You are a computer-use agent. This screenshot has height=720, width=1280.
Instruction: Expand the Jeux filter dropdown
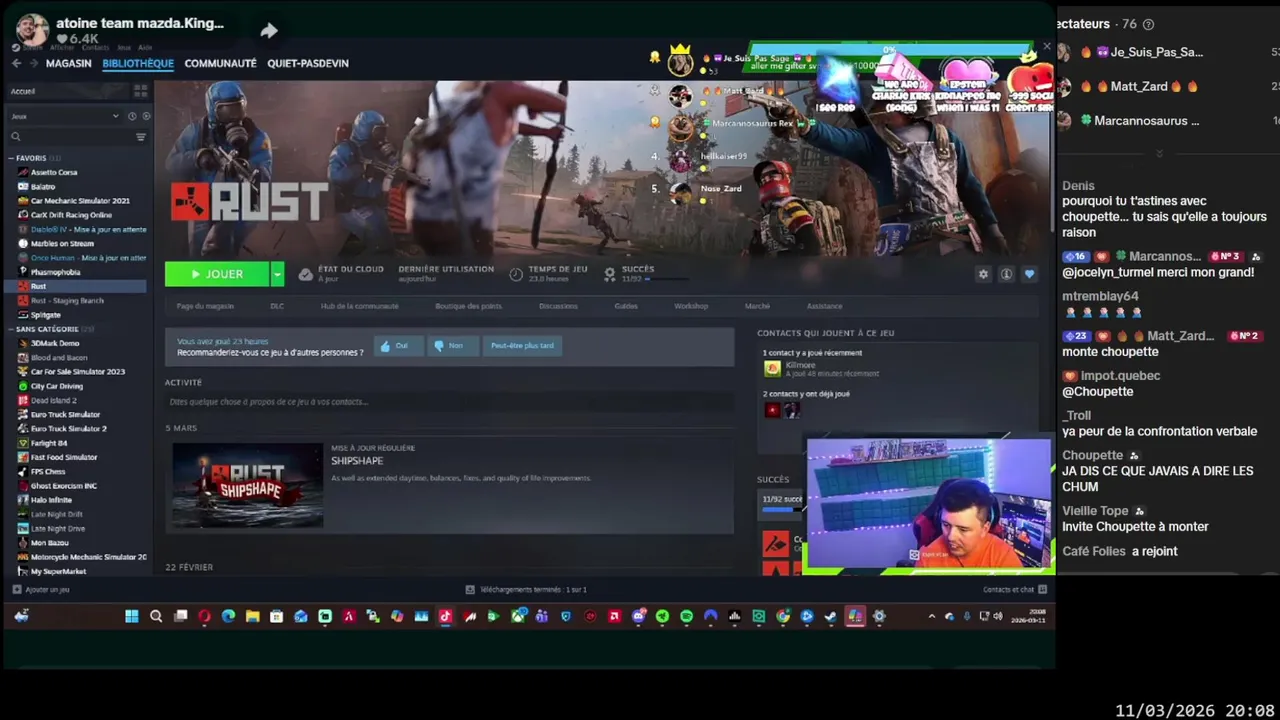coord(65,116)
